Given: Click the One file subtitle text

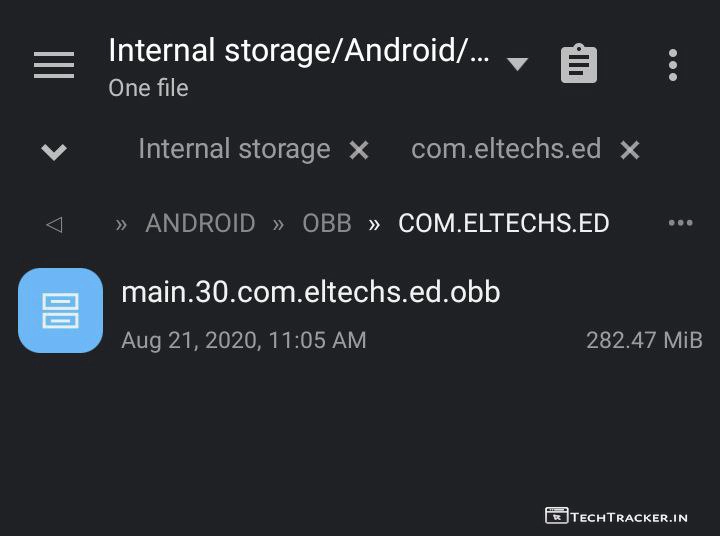Looking at the screenshot, I should point(148,88).
